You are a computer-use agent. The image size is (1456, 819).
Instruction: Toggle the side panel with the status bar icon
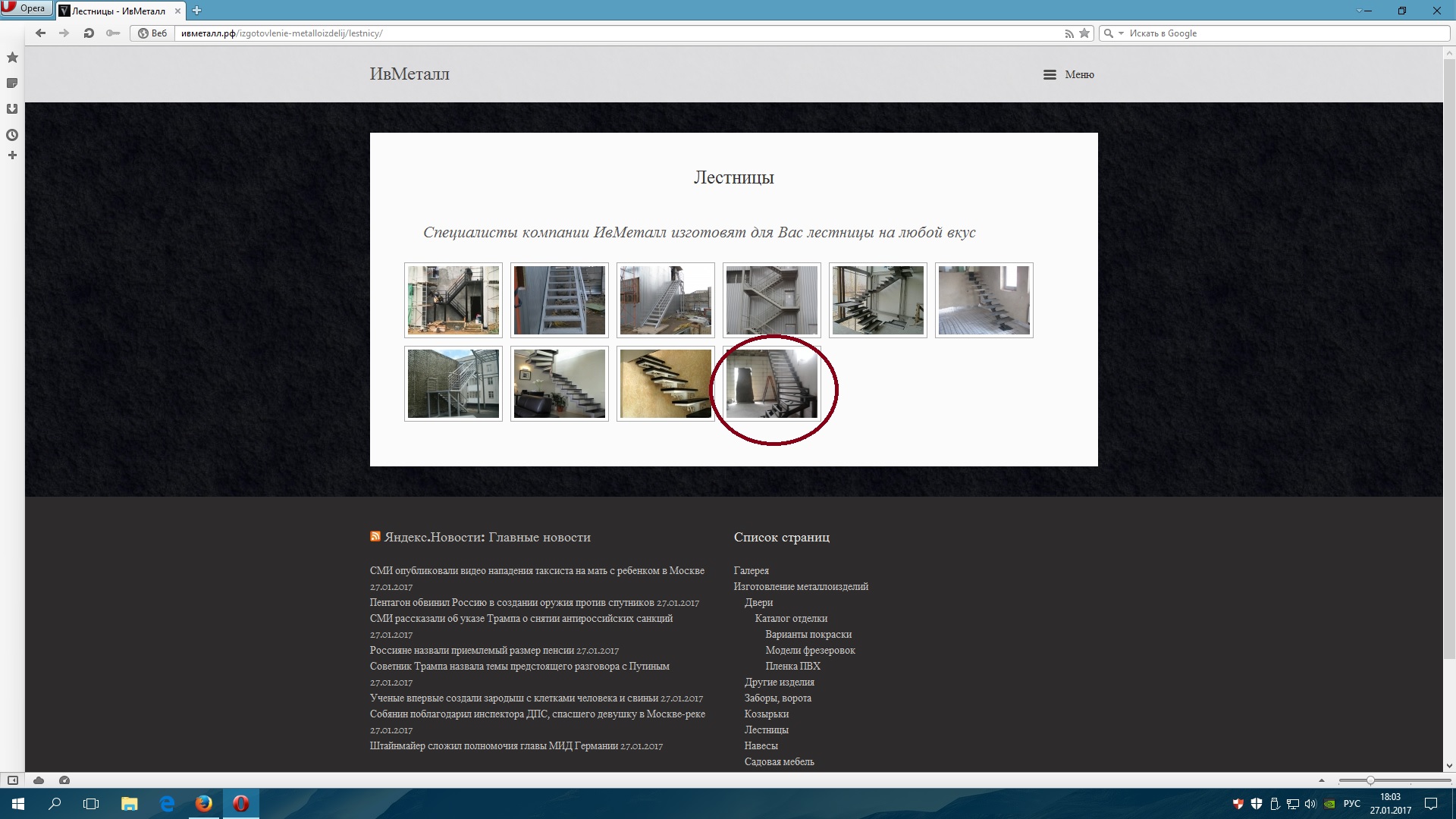[13, 780]
